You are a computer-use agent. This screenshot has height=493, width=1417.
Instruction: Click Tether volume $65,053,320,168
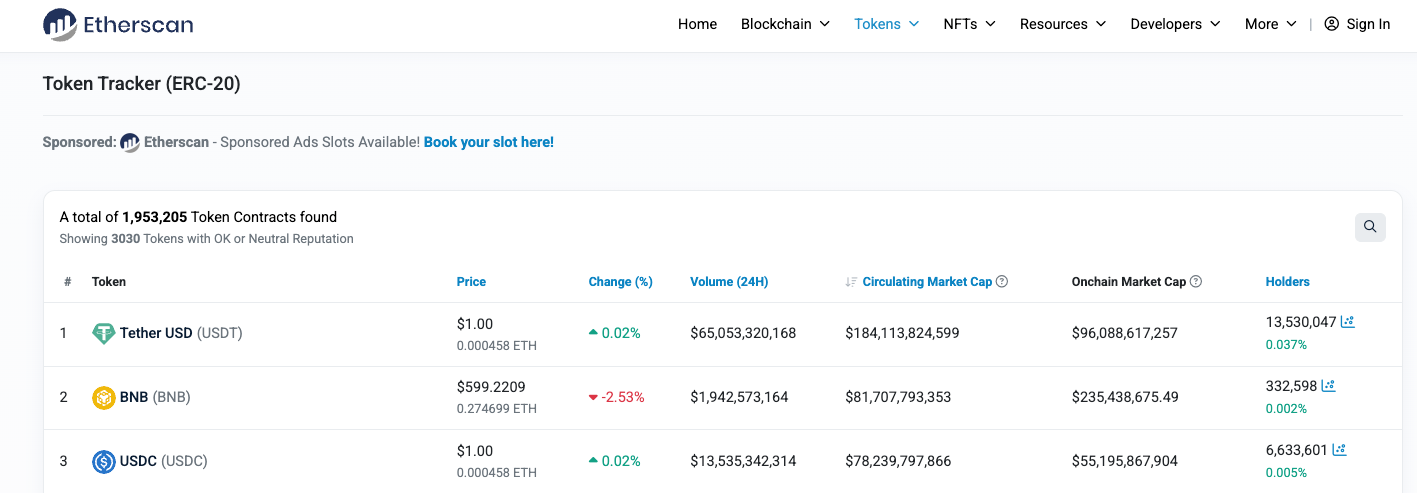click(743, 333)
